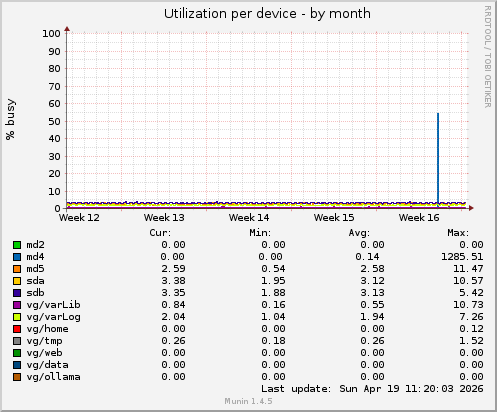
Task: Click the md5 Cur value 2.59
Action: pyautogui.click(x=173, y=269)
